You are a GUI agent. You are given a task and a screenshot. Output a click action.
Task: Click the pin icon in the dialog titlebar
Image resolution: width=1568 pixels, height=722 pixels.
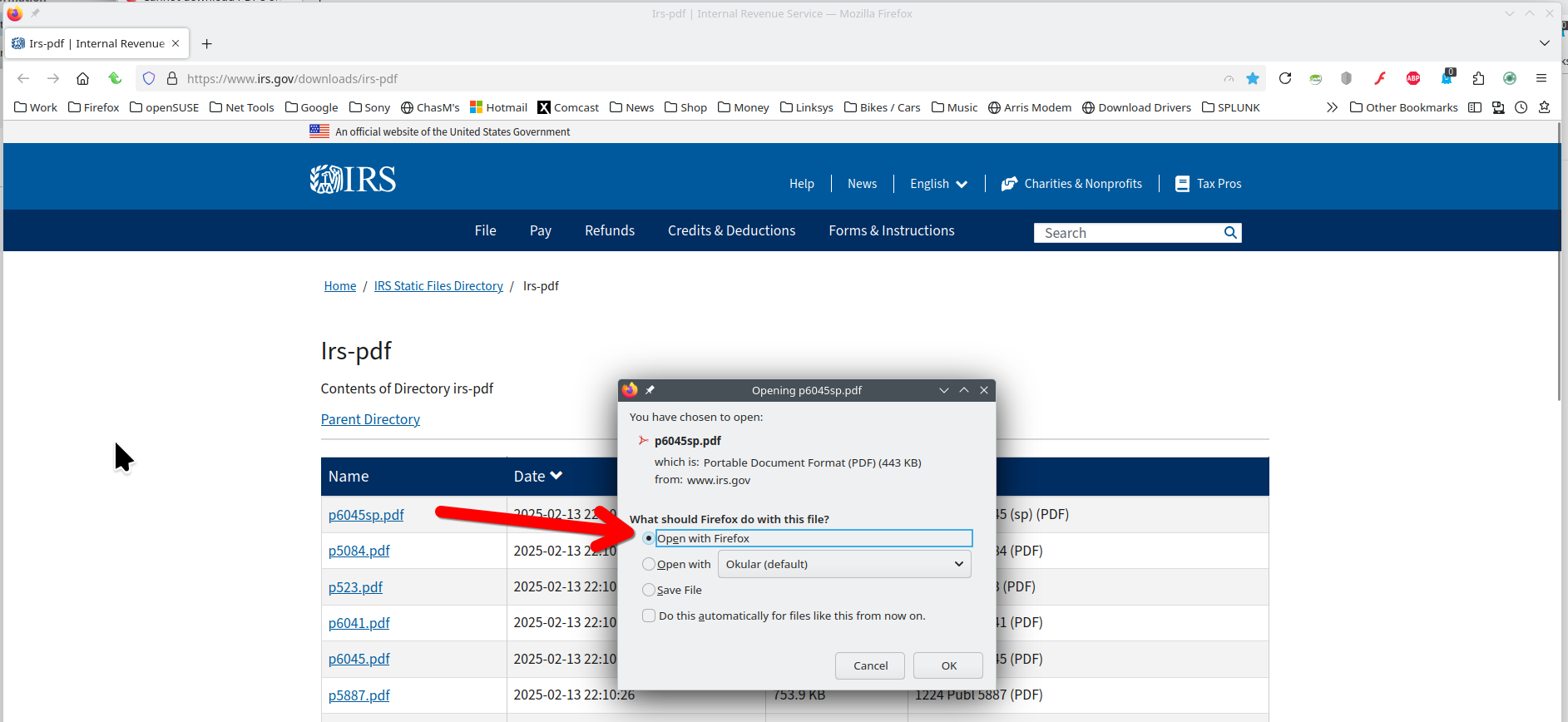650,390
